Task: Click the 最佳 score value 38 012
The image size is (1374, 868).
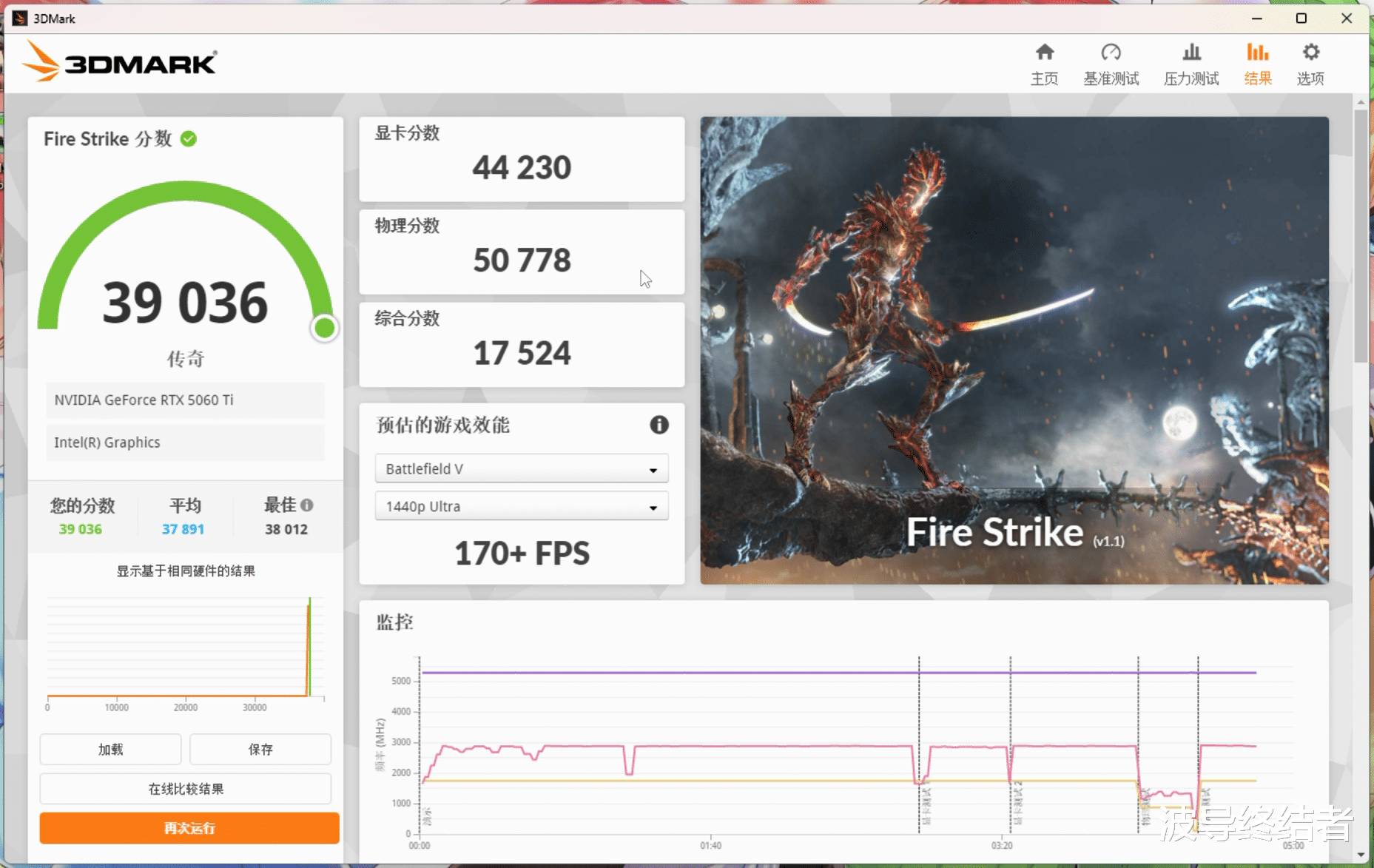Action: [x=286, y=529]
